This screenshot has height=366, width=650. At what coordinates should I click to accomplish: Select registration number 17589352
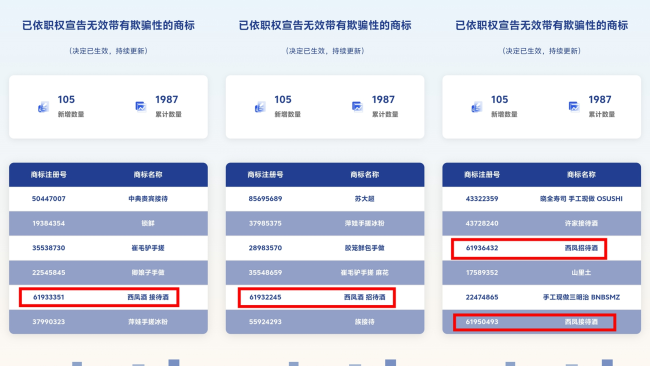[x=482, y=273]
